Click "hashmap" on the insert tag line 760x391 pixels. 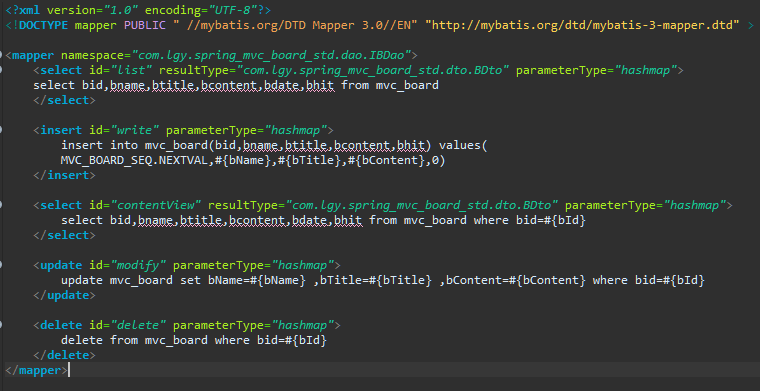(x=296, y=130)
